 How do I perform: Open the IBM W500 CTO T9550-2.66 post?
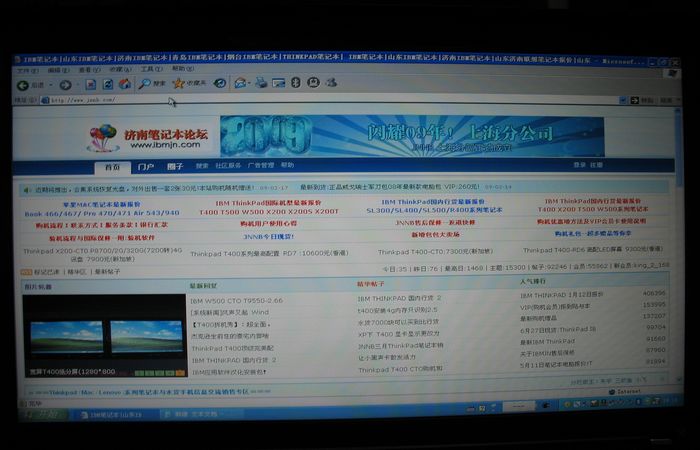237,301
